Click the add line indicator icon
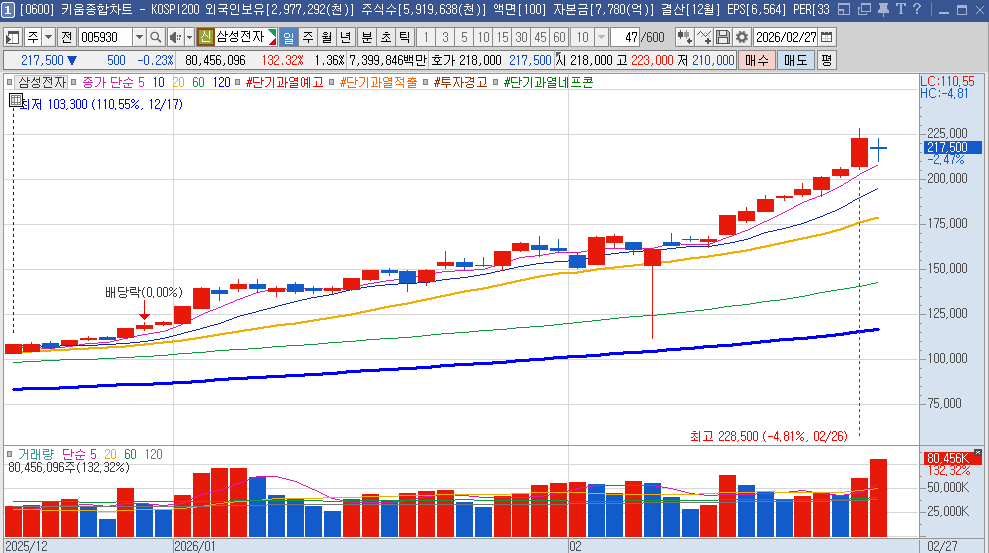Viewport: 989px width, 553px height. [x=704, y=37]
